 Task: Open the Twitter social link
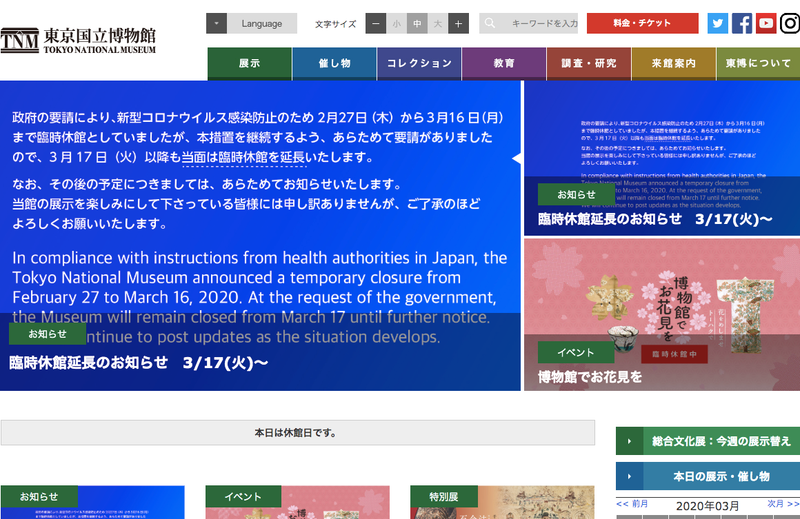tap(717, 23)
